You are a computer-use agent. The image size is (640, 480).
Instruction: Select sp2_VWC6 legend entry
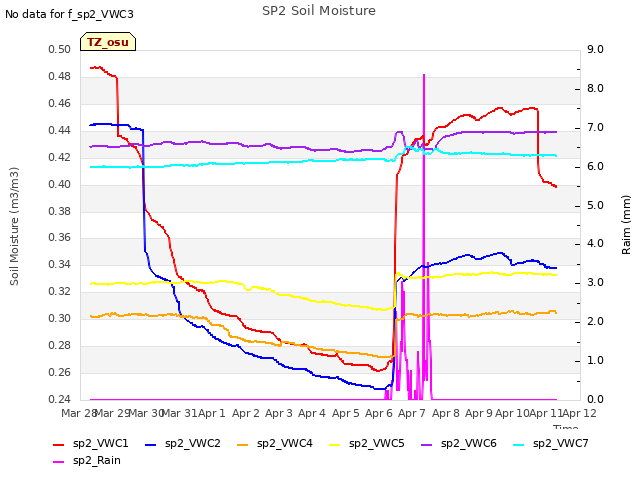(x=459, y=443)
